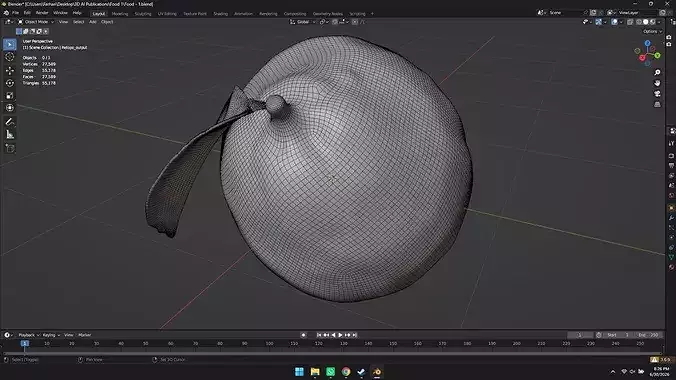The height and width of the screenshot is (380, 676).
Task: Pick the Rotate tool
Action: coord(9,83)
